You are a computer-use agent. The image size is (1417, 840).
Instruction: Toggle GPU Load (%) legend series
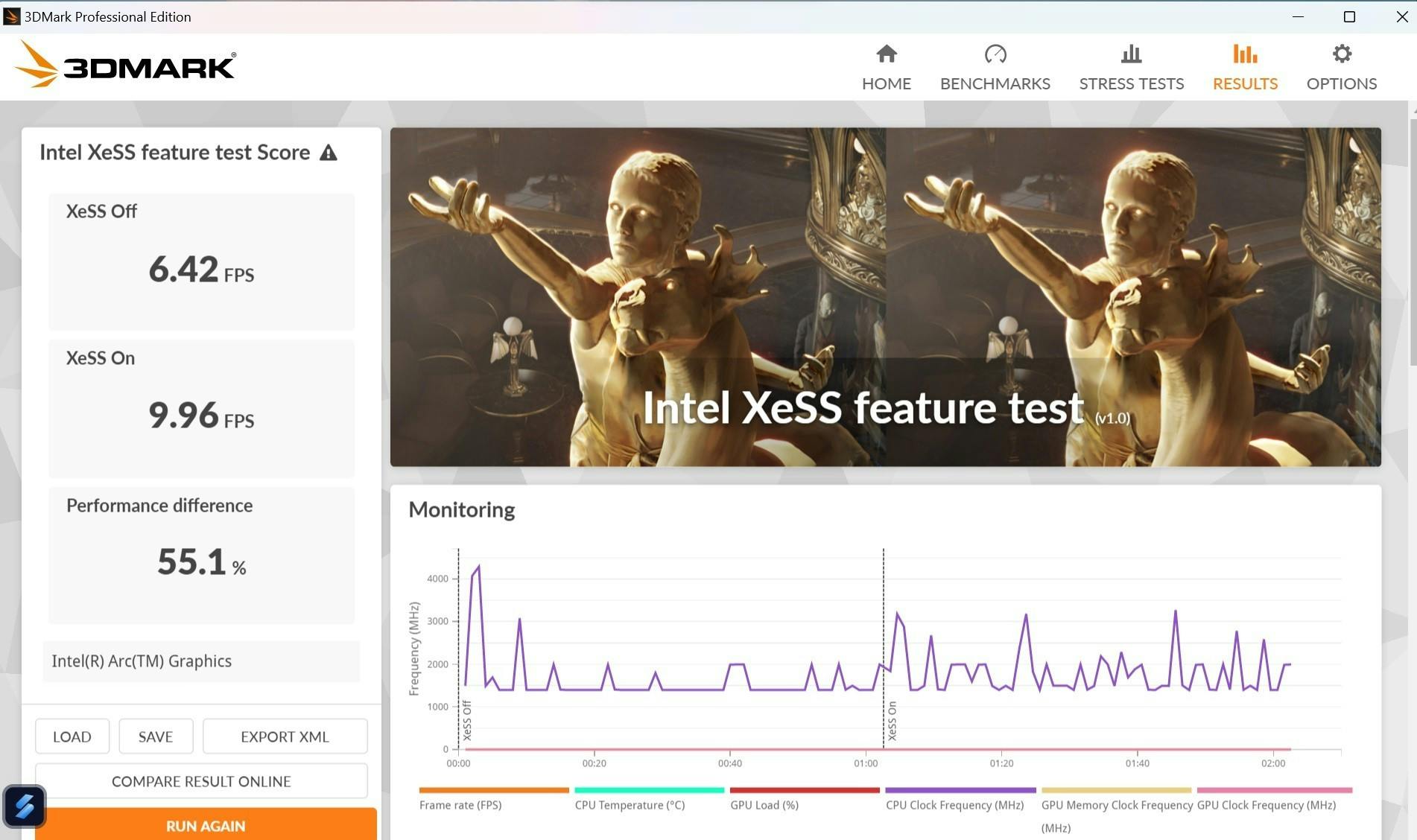(x=764, y=805)
